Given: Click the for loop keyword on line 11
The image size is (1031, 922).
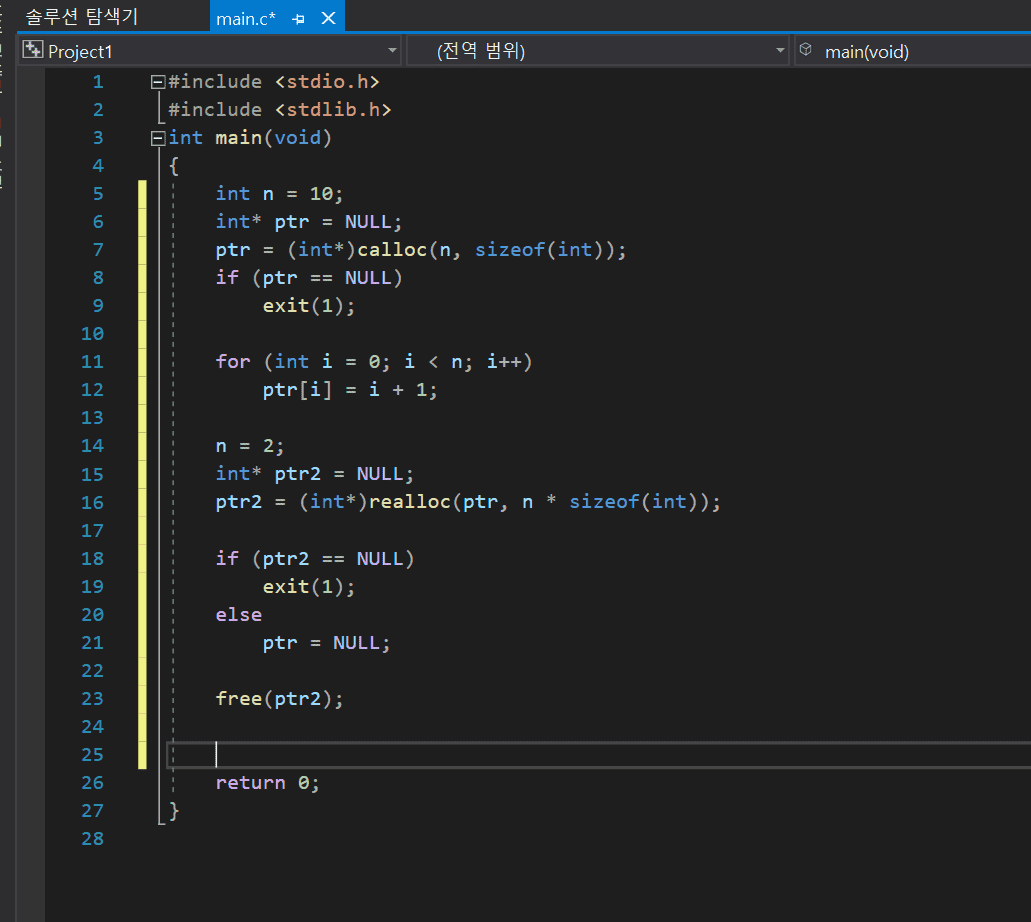Looking at the screenshot, I should click(x=233, y=361).
